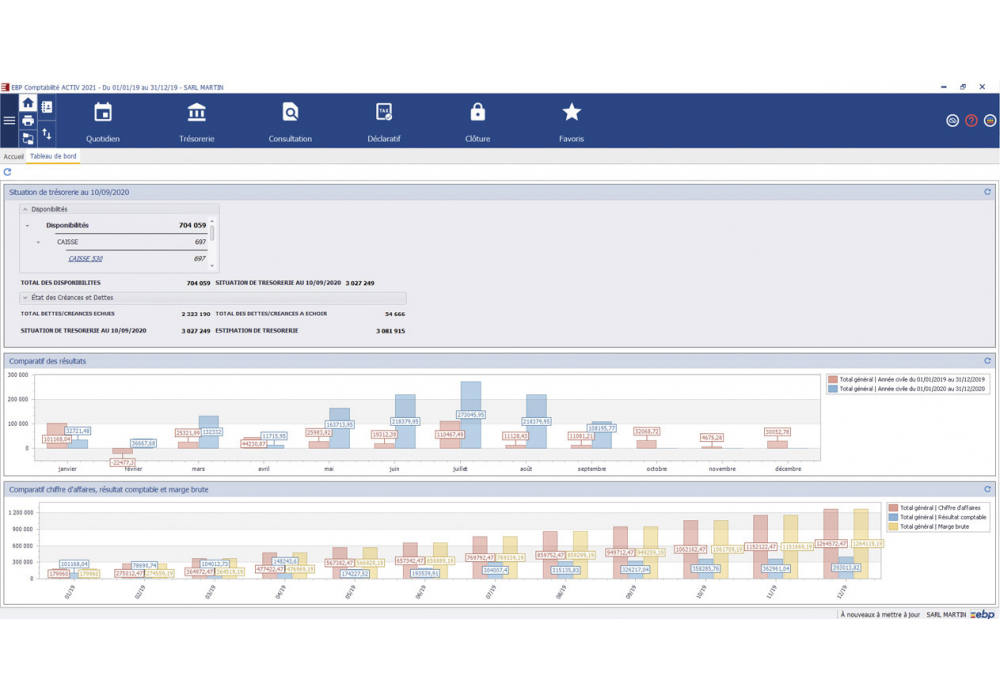
Task: Expand État des Créances et Dettes section
Action: 26,298
